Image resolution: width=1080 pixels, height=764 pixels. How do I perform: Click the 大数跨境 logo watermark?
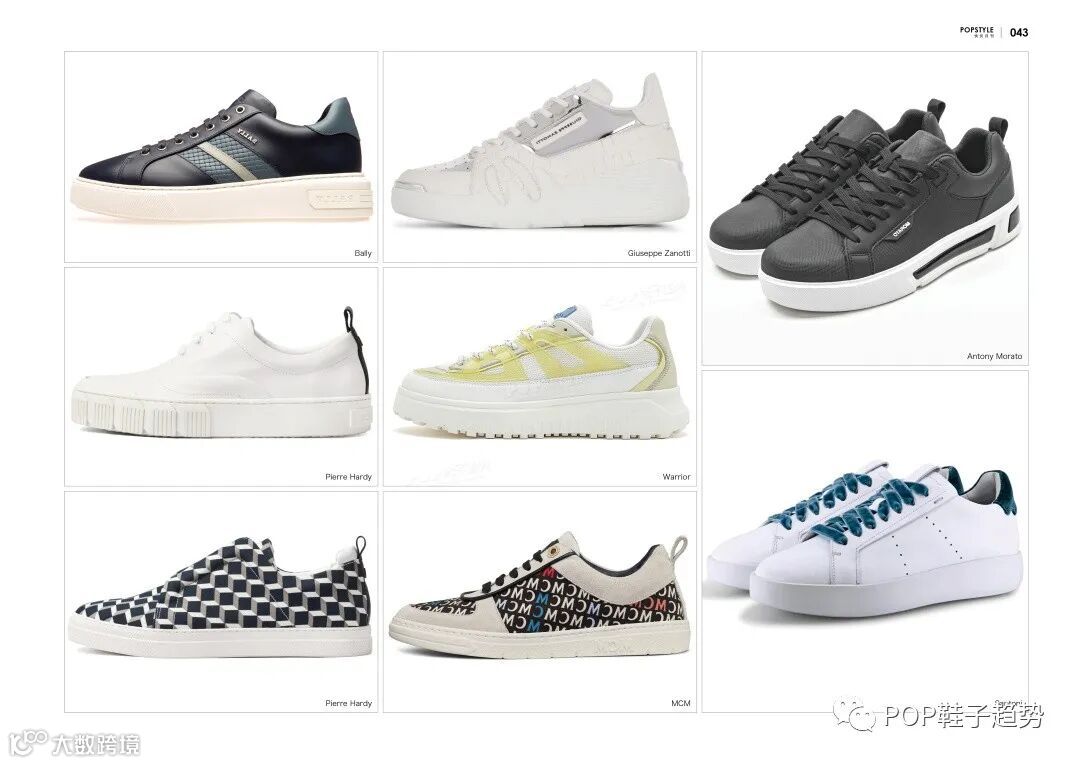pos(77,744)
